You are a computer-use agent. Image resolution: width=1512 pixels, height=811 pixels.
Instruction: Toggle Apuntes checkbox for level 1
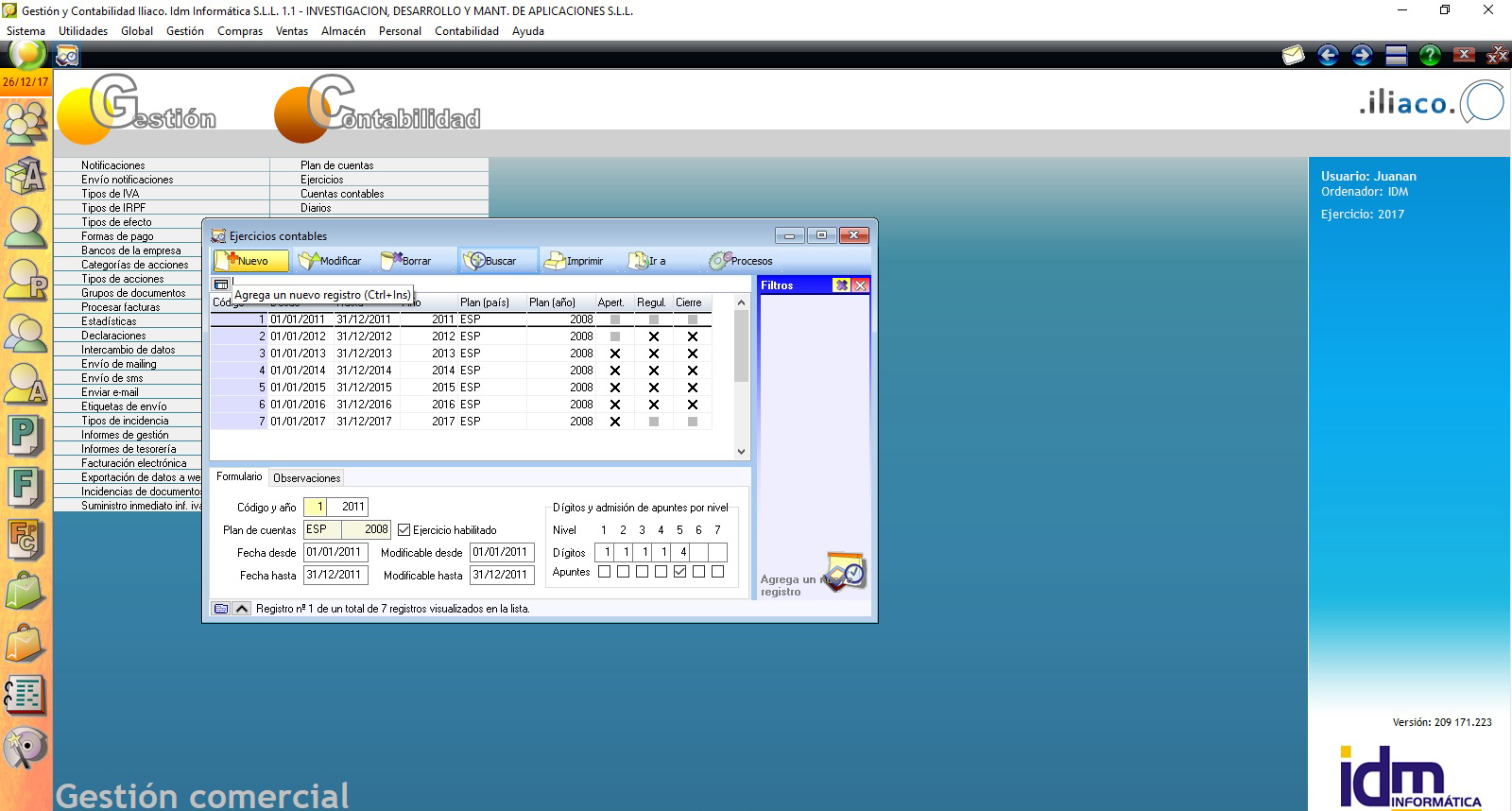pos(604,571)
